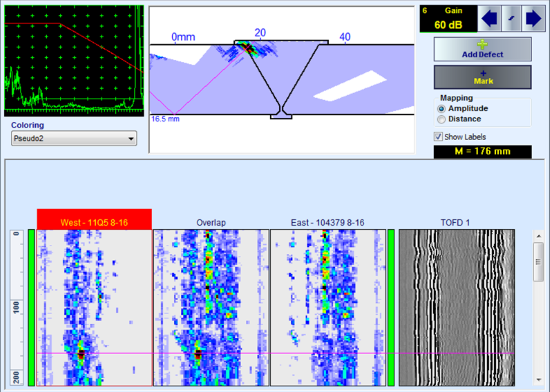Click the East C-scan map panel
Image resolution: width=550 pixels, height=392 pixels.
coord(328,308)
